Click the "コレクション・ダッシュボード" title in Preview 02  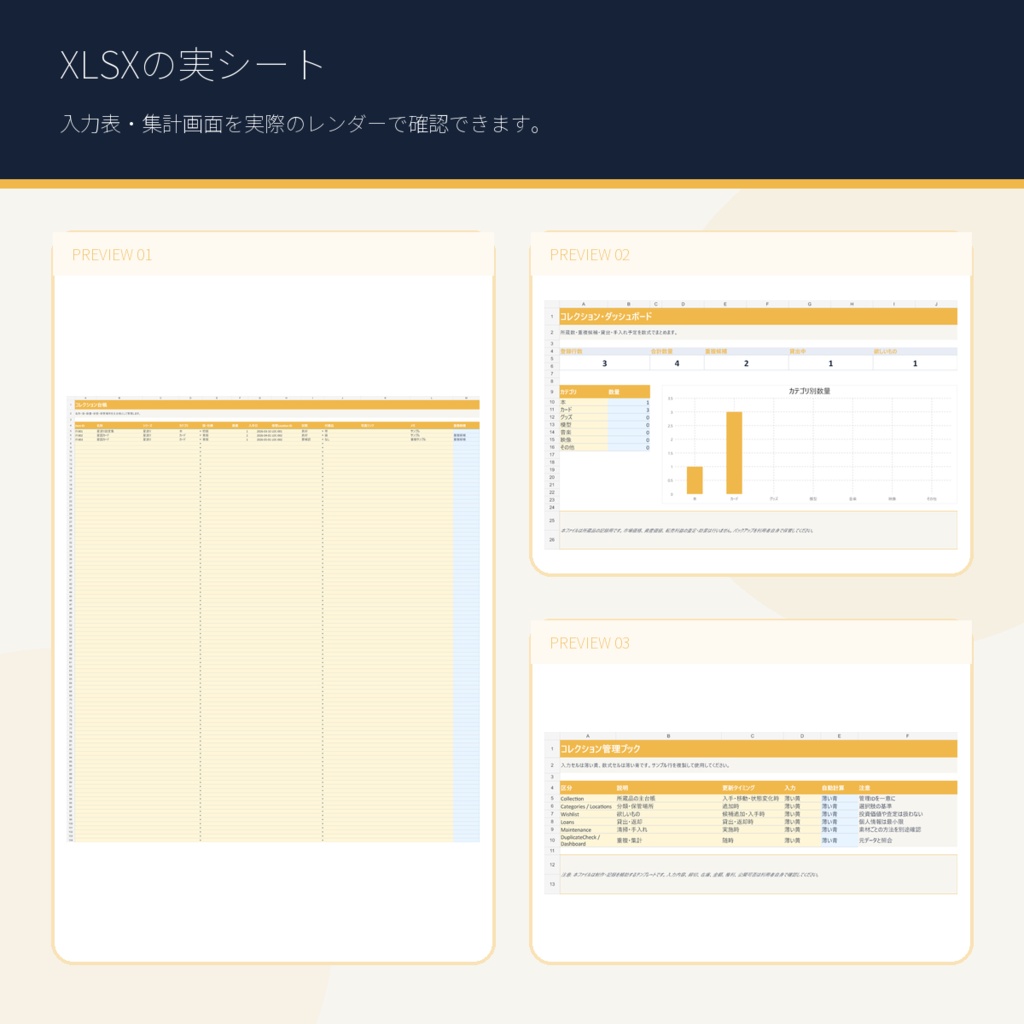click(606, 317)
